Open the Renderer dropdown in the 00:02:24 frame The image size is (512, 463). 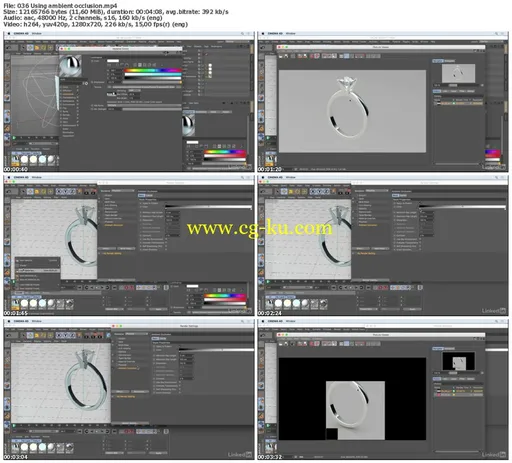[x=377, y=191]
